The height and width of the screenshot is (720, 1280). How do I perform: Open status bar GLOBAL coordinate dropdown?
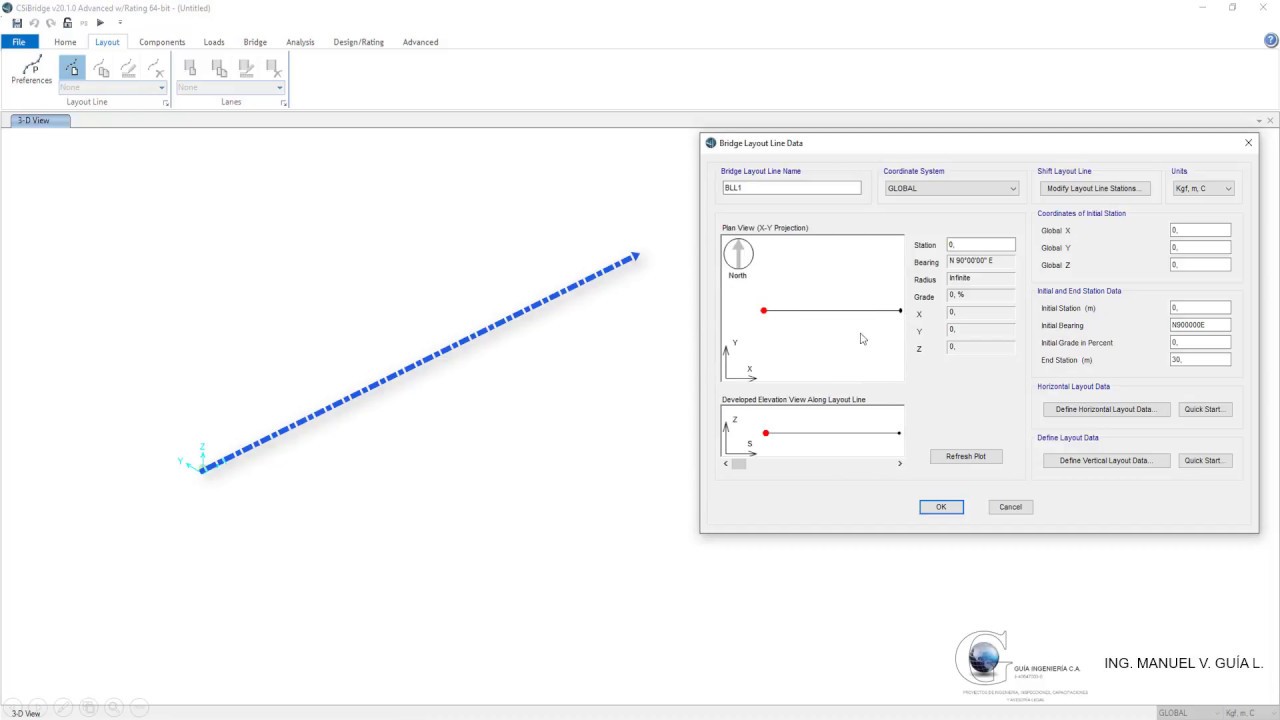point(1188,713)
